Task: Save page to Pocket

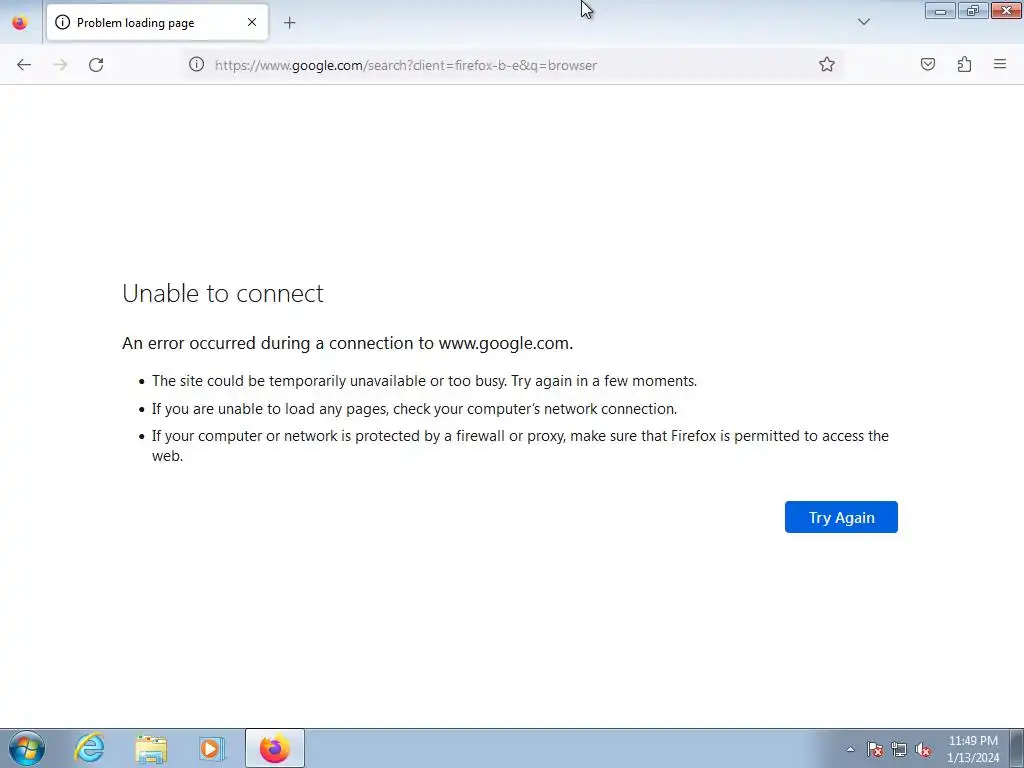Action: point(927,64)
